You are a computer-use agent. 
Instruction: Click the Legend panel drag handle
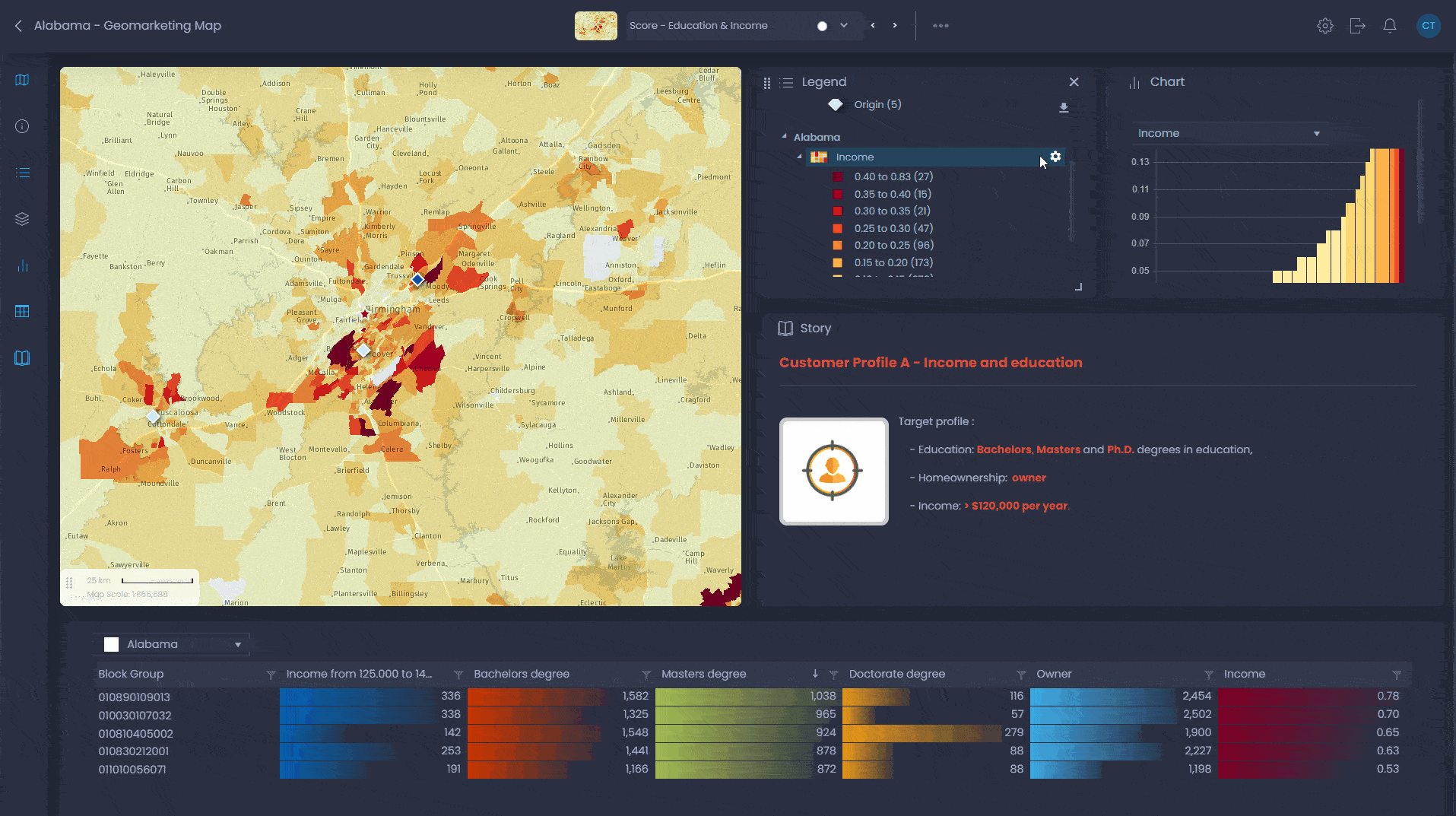[x=767, y=83]
